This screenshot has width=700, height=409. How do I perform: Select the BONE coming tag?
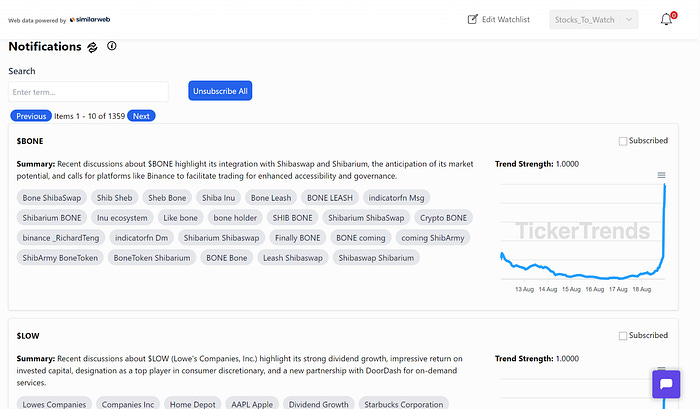(x=361, y=238)
